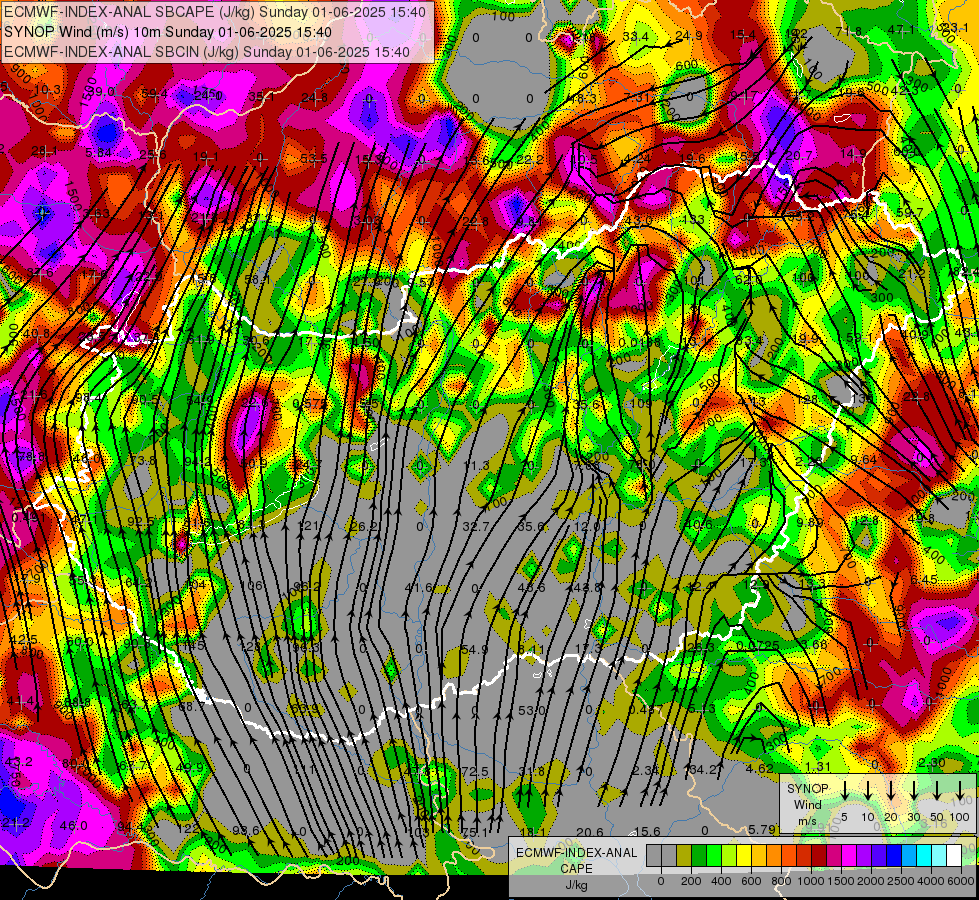
Task: Click the map value 32.7
Action: pyautogui.click(x=476, y=527)
